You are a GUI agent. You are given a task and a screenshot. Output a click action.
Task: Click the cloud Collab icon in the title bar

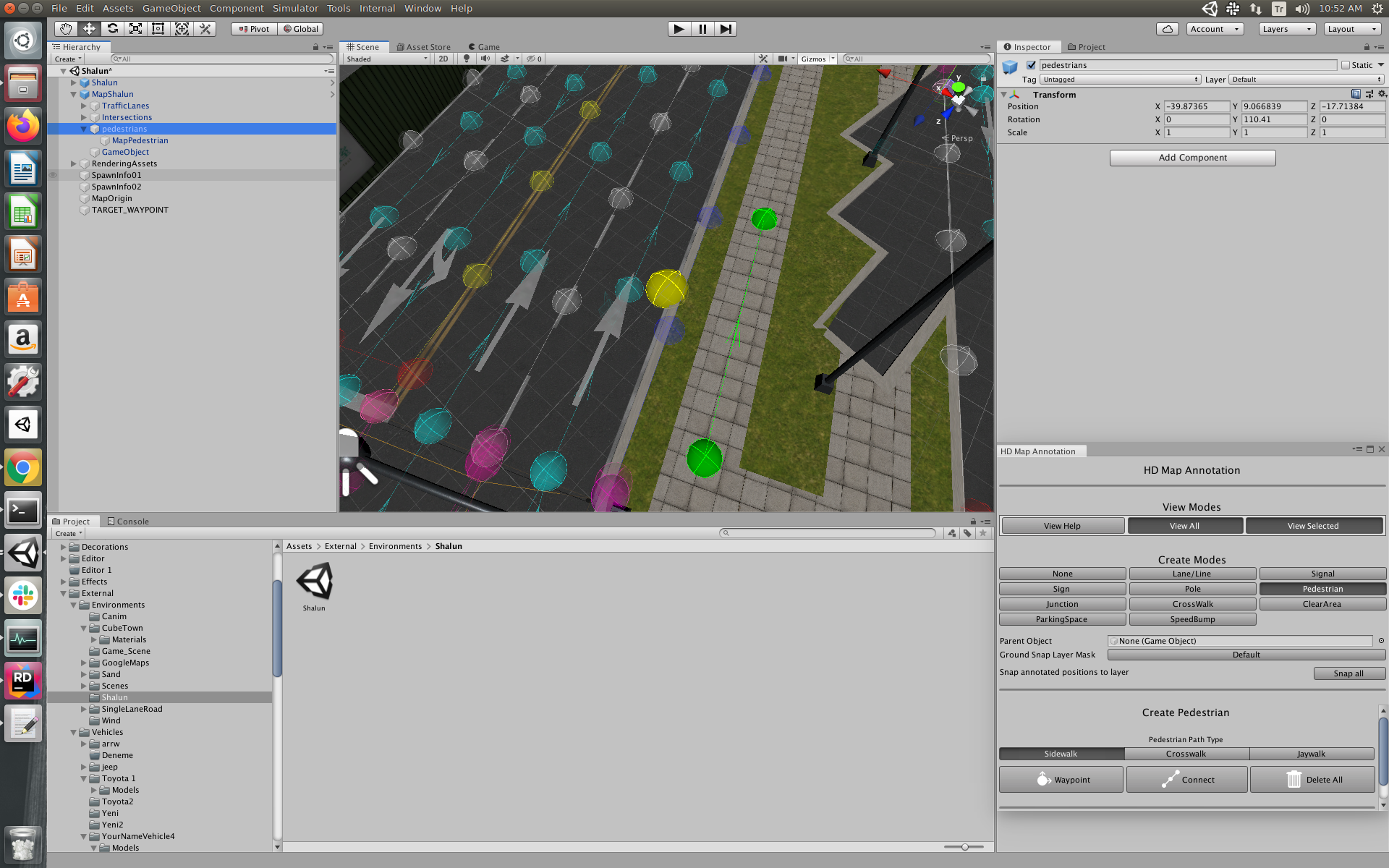pyautogui.click(x=1167, y=29)
